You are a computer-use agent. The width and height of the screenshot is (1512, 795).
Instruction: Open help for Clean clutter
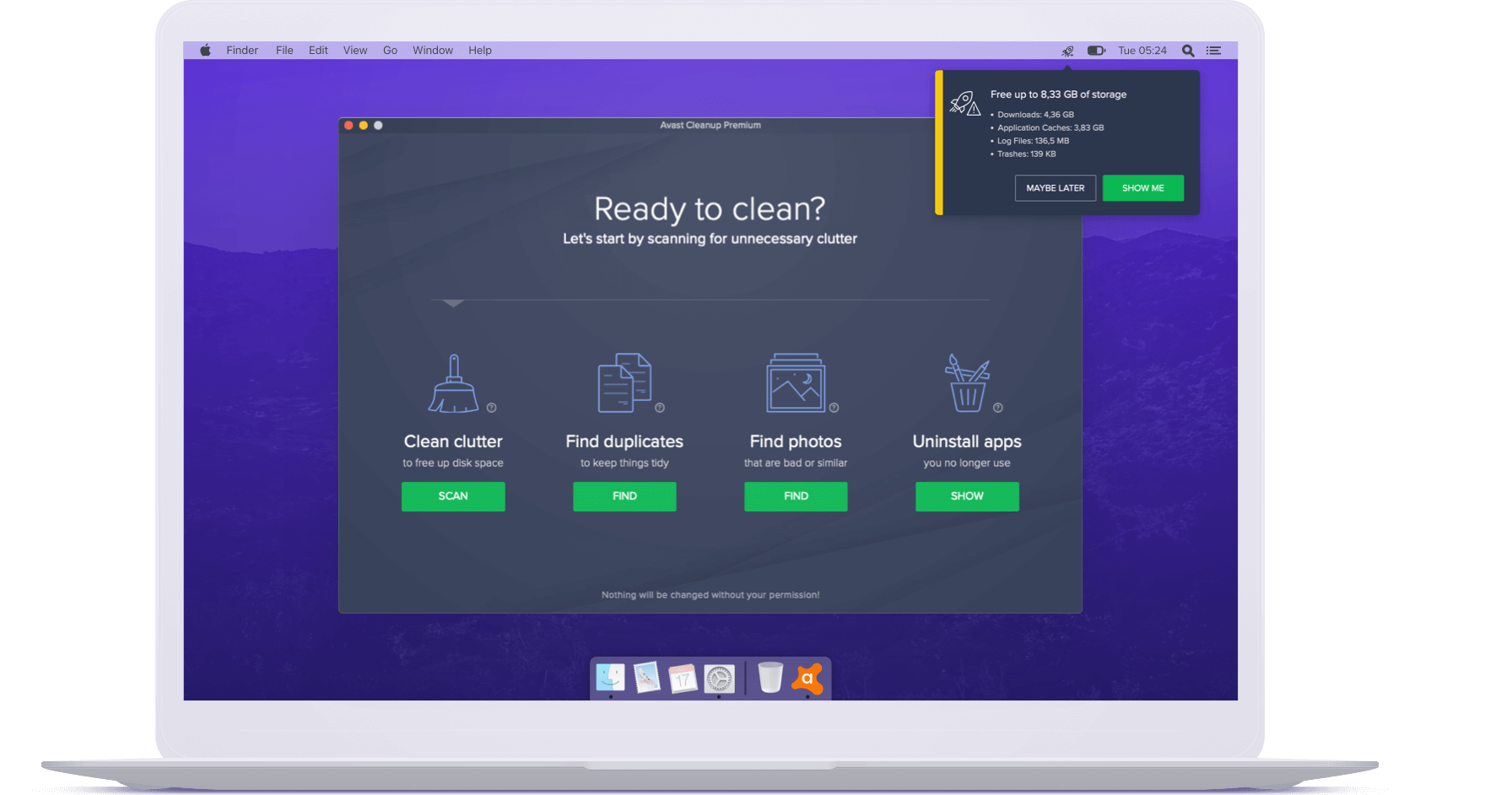[492, 408]
